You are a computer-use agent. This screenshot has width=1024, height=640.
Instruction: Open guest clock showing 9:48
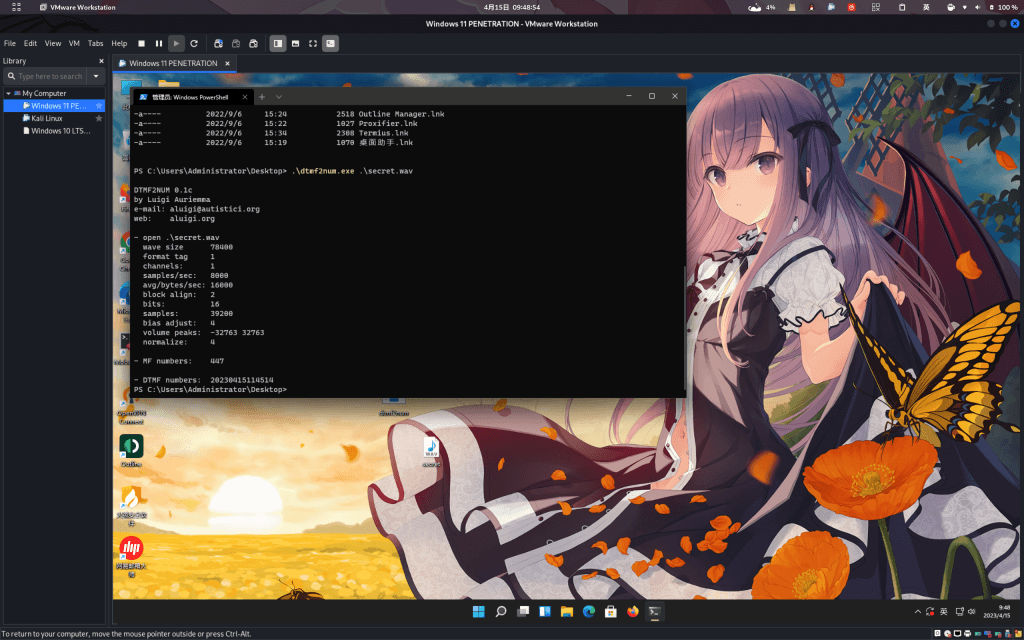click(995, 611)
